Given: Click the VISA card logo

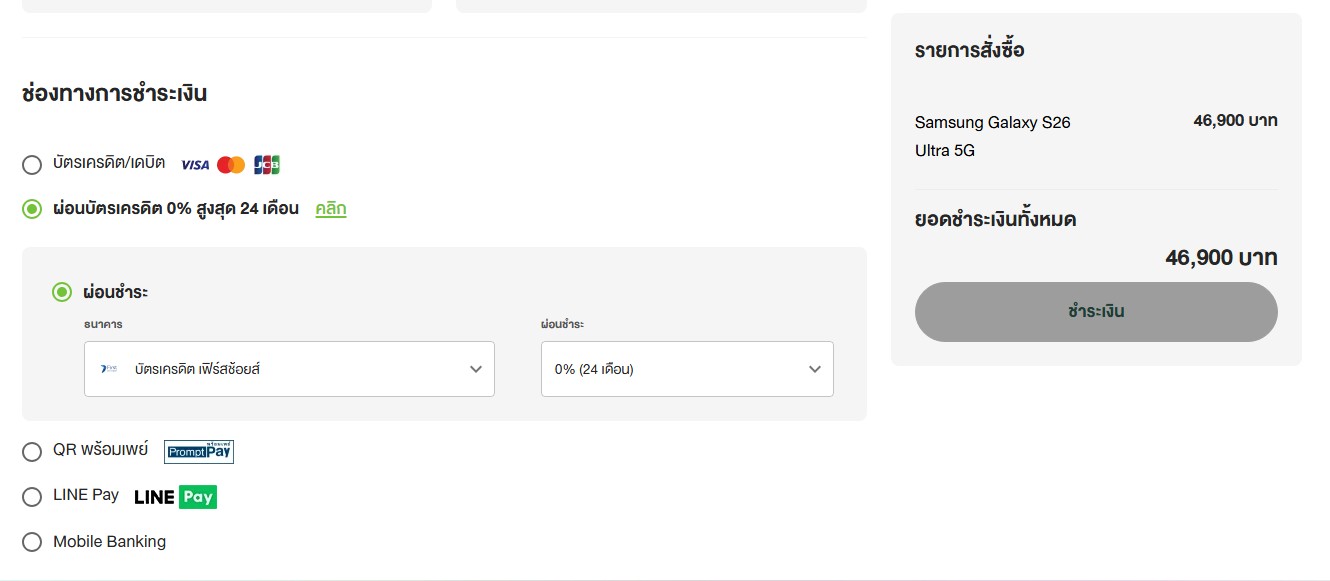Looking at the screenshot, I should coord(195,165).
